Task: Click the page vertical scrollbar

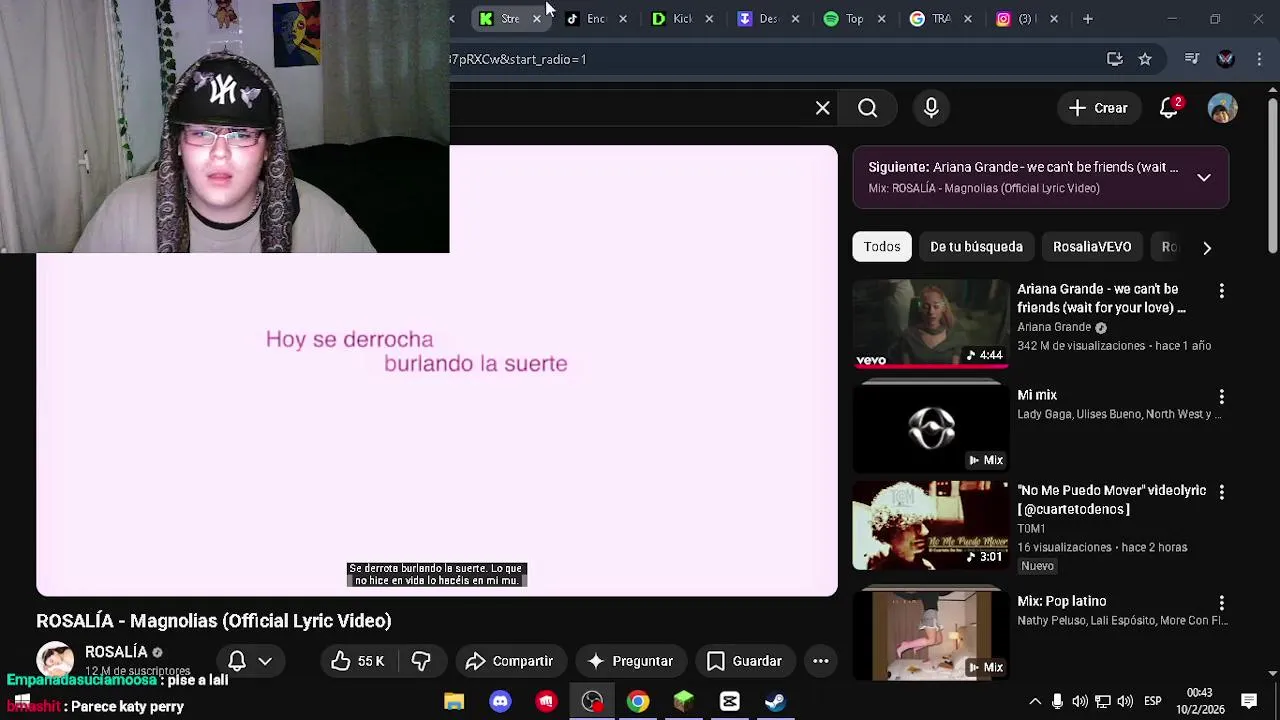Action: pyautogui.click(x=1272, y=175)
